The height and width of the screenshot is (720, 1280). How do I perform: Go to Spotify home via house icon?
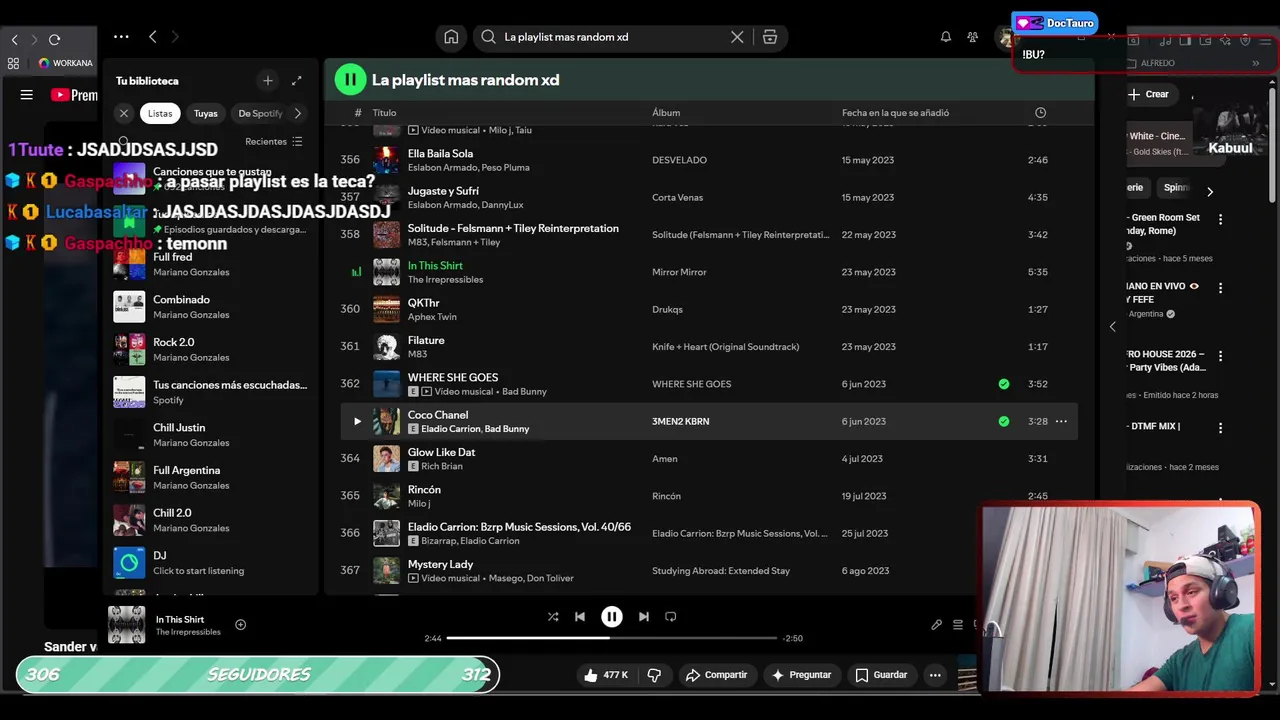[451, 37]
